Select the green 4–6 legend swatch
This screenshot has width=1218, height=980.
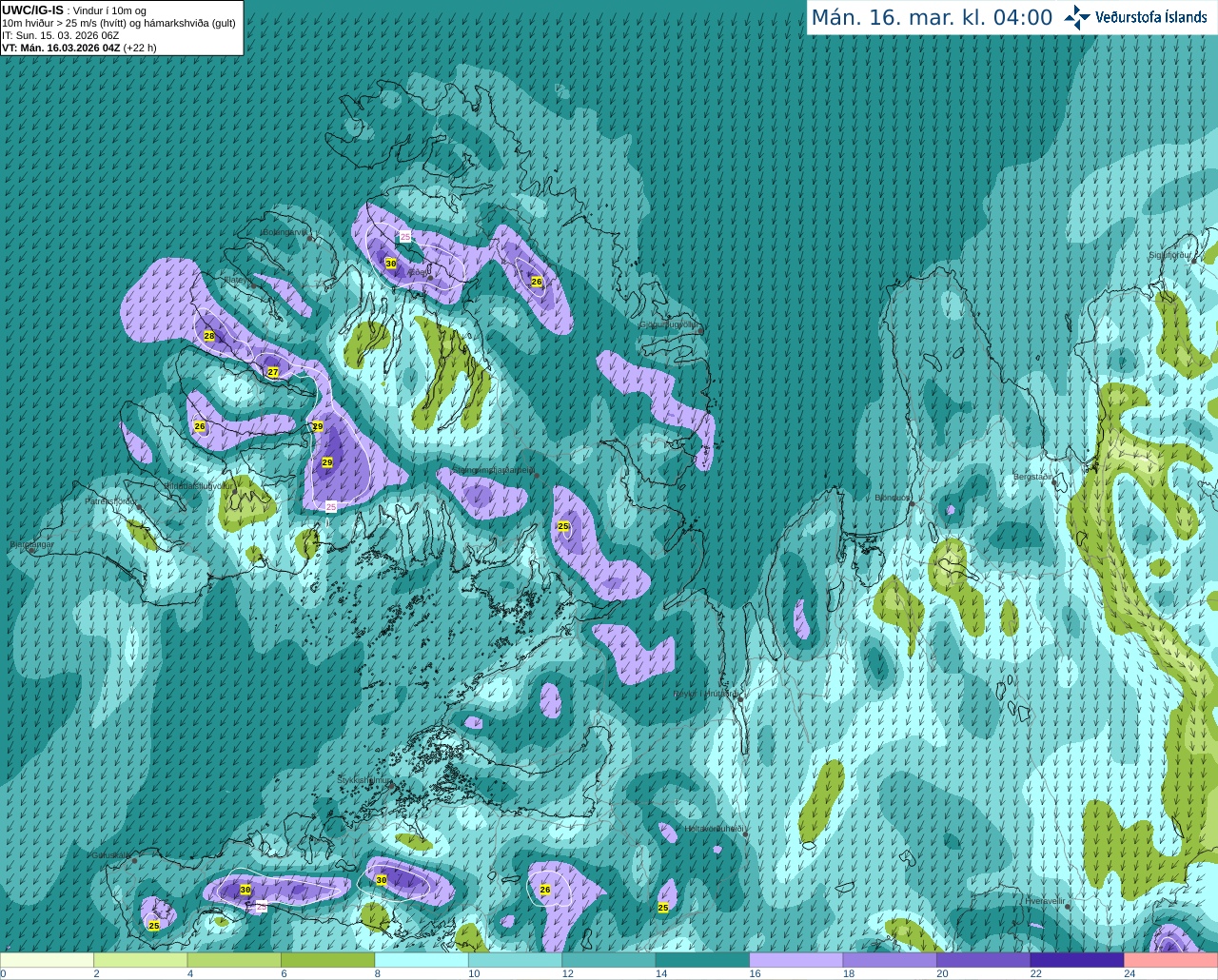(x=234, y=960)
